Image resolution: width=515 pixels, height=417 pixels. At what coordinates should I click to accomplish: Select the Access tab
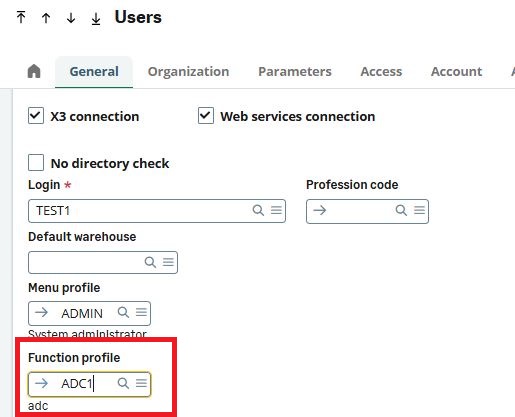381,72
